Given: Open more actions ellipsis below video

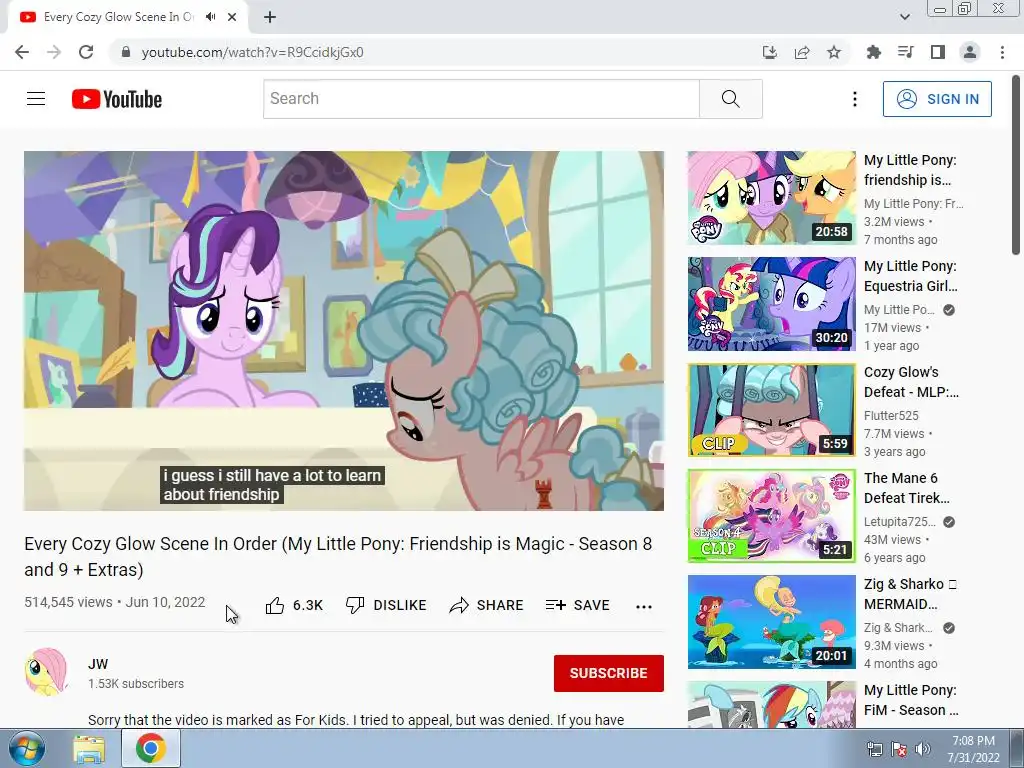Looking at the screenshot, I should pyautogui.click(x=644, y=607).
